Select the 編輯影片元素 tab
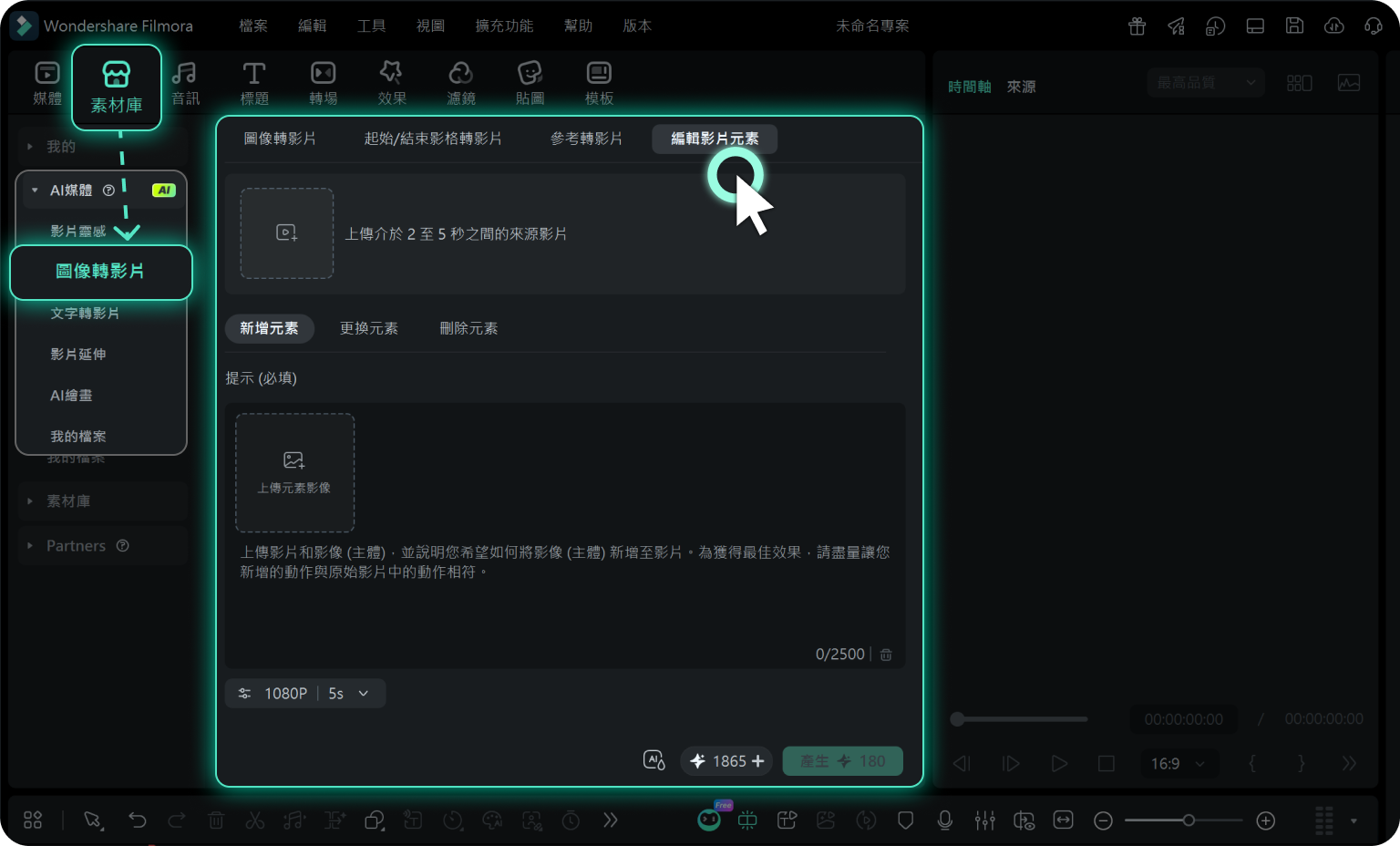 click(715, 139)
